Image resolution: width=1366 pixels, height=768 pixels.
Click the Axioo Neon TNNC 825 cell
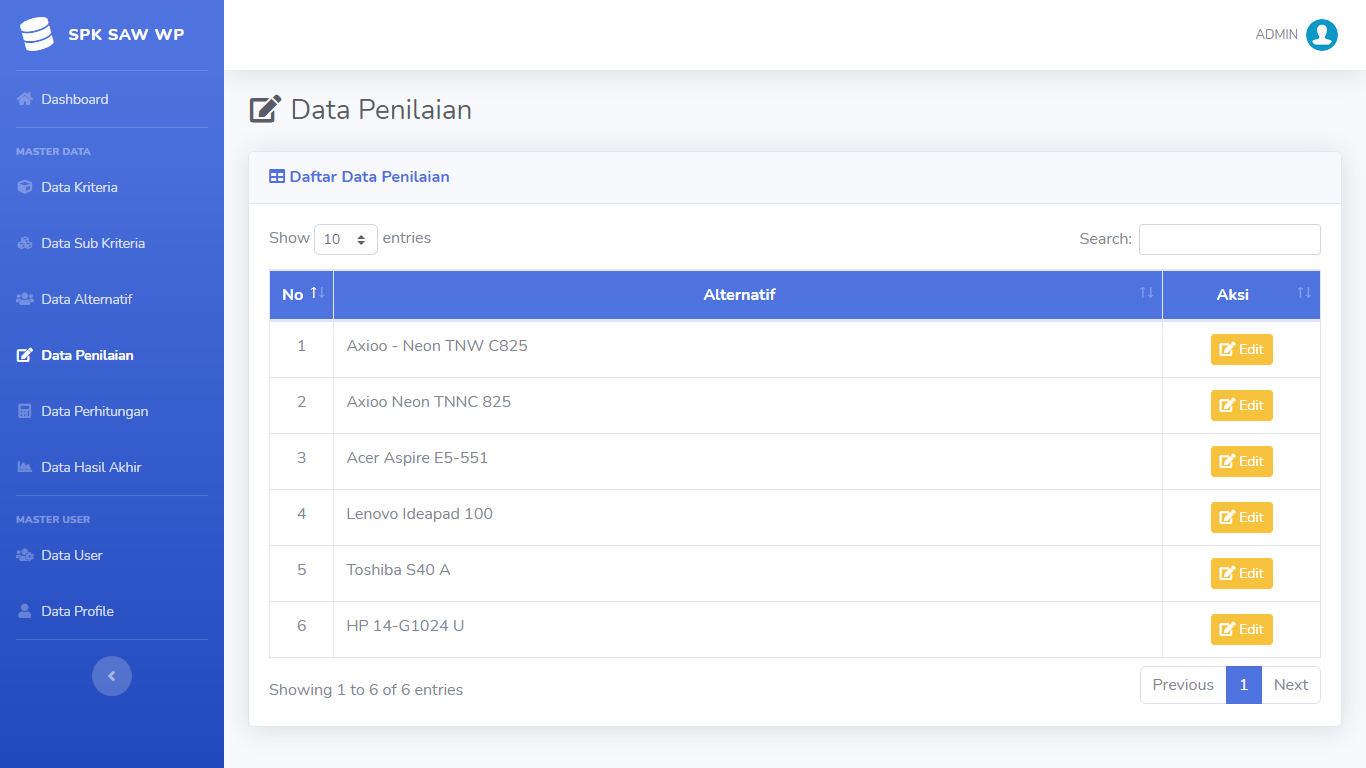[x=747, y=405]
